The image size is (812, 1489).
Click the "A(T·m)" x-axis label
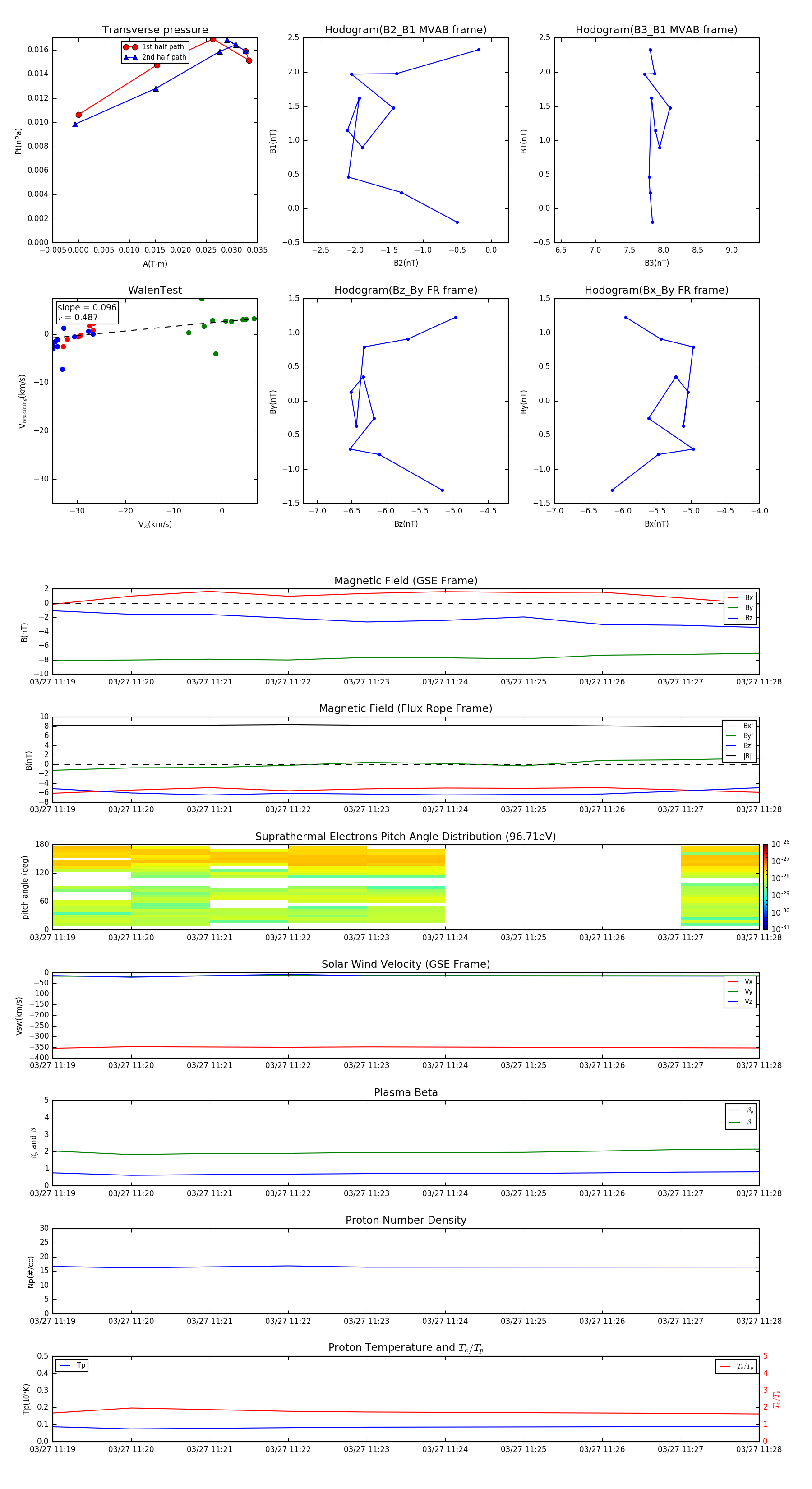pyautogui.click(x=155, y=264)
